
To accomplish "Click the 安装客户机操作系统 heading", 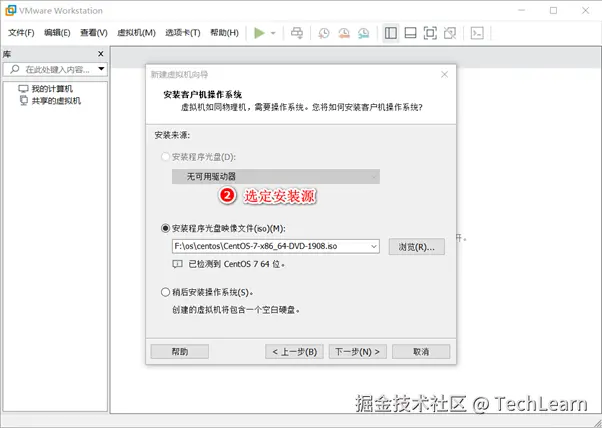I will click(x=202, y=94).
